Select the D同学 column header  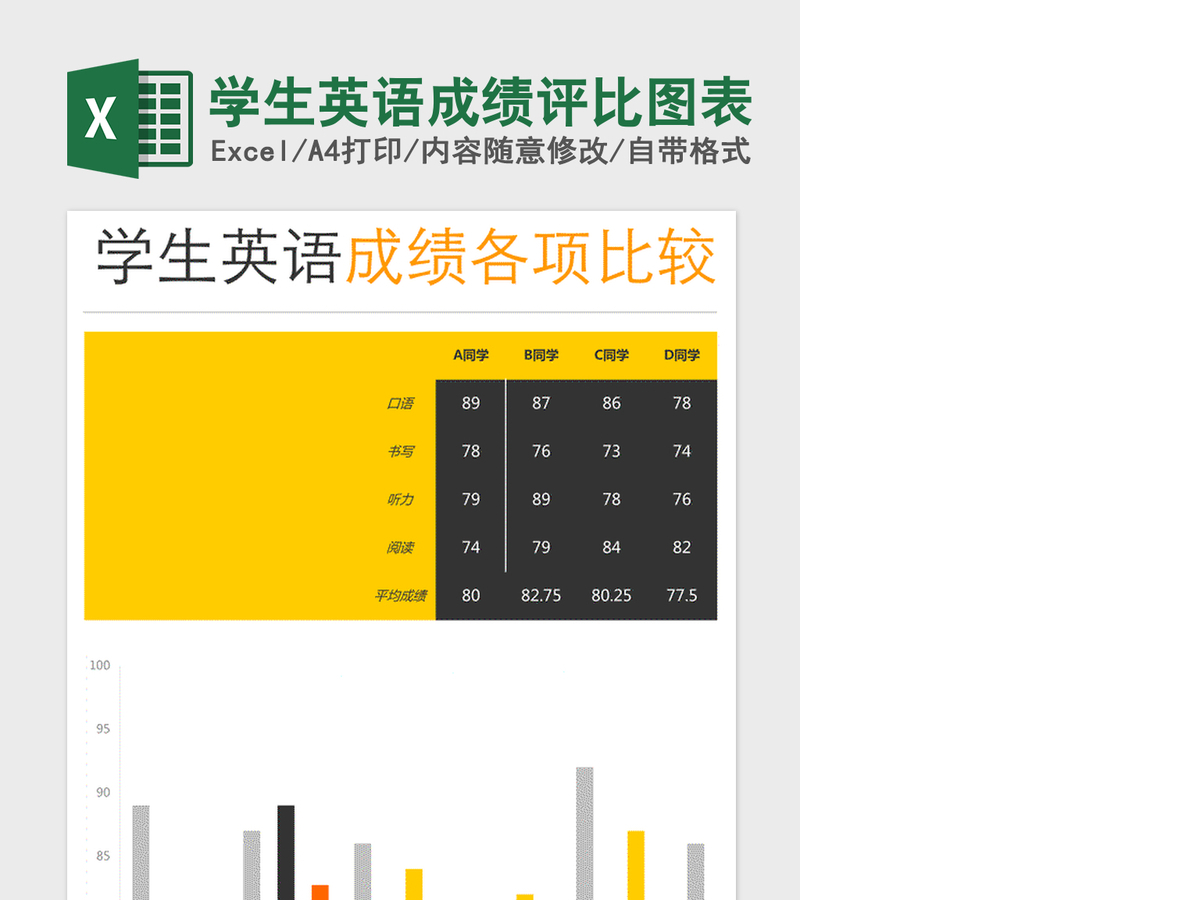pos(682,355)
